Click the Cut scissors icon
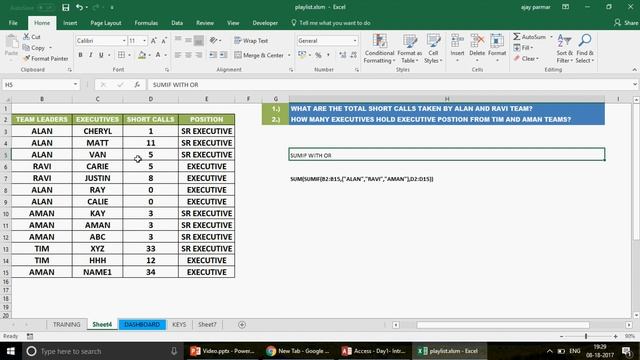 point(27,37)
